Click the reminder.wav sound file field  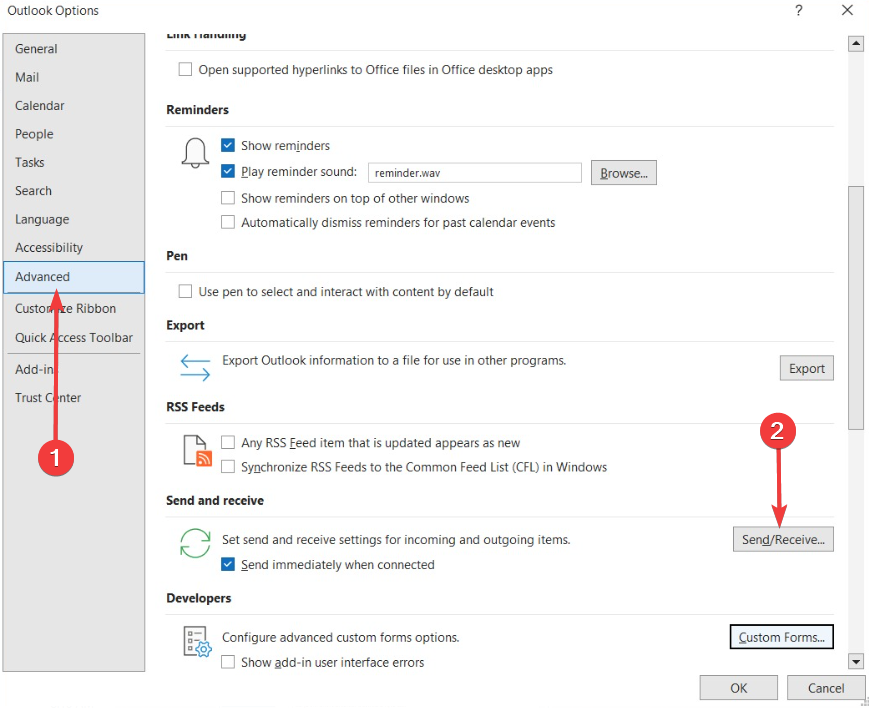475,173
